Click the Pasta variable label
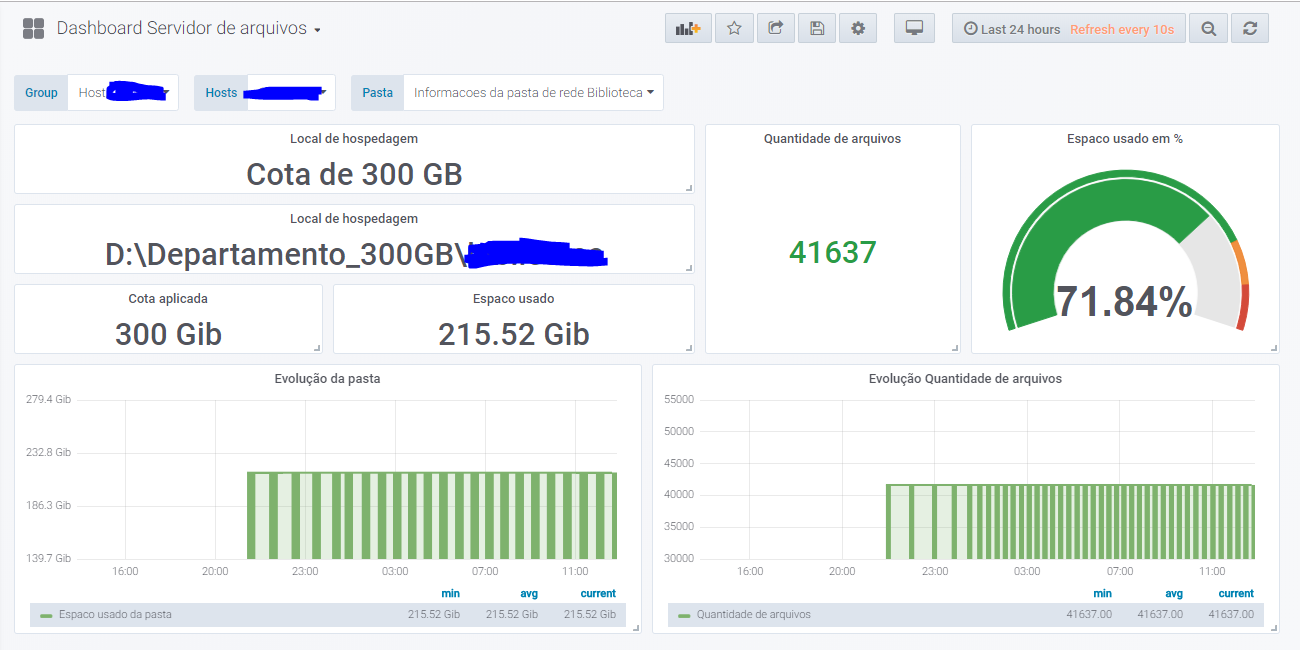 (x=377, y=92)
